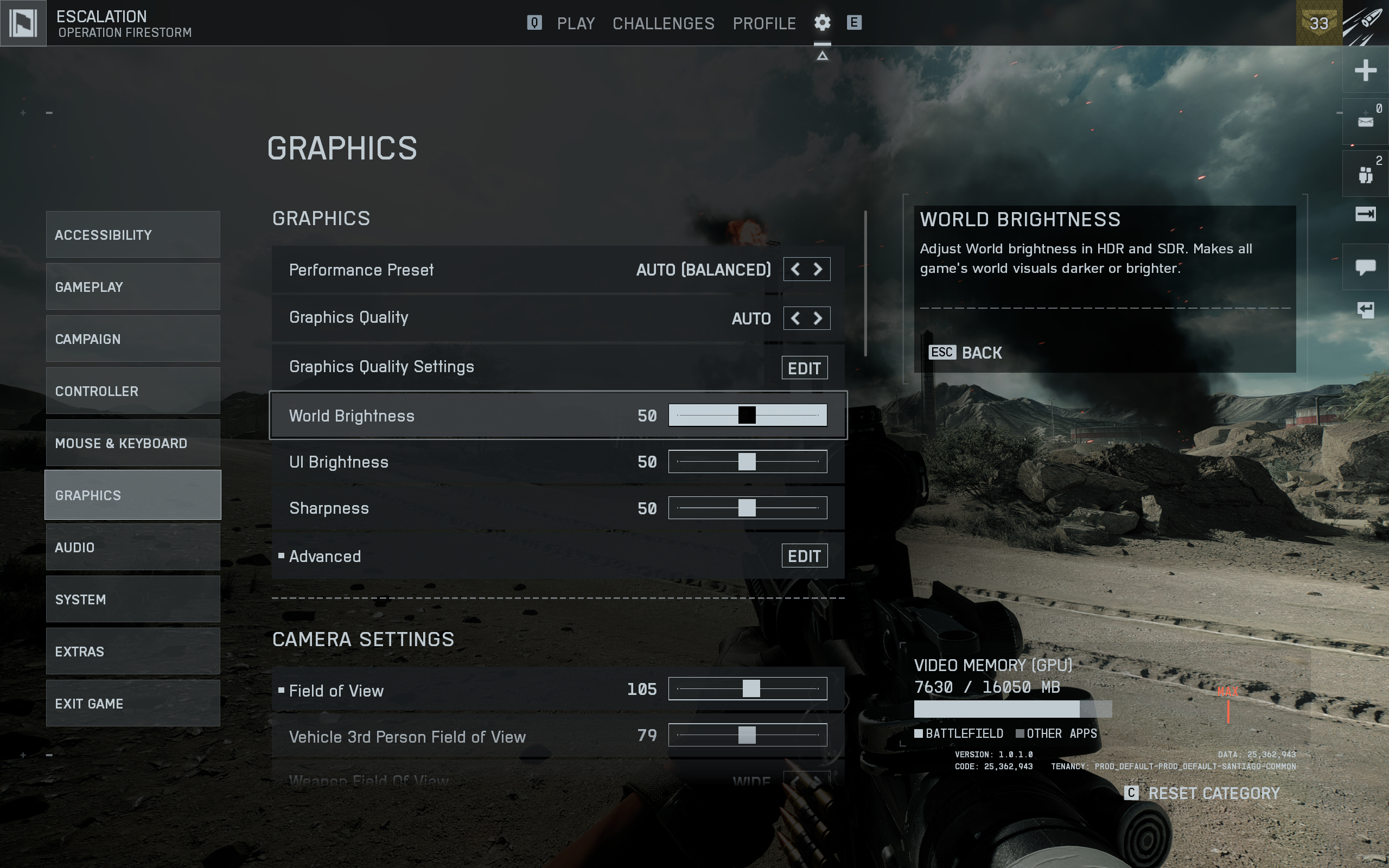Open the CHALLENGES menu
This screenshot has height=868, width=1389.
click(x=663, y=23)
